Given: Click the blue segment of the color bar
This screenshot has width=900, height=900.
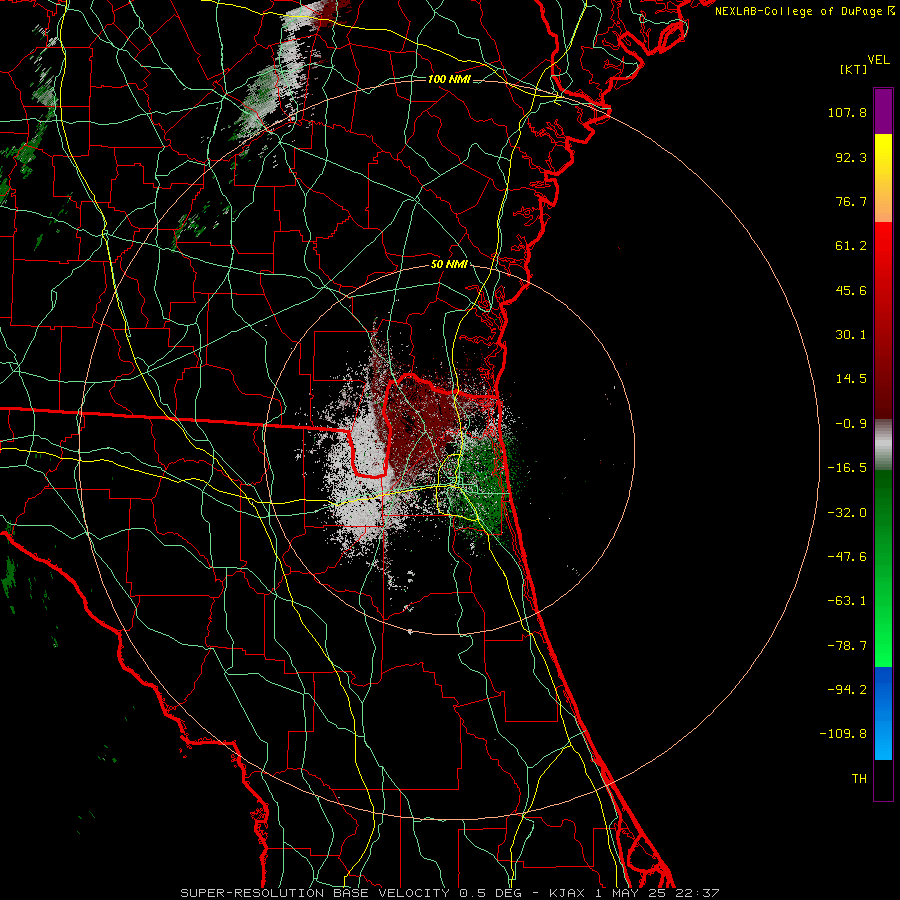Looking at the screenshot, I should coord(883,713).
